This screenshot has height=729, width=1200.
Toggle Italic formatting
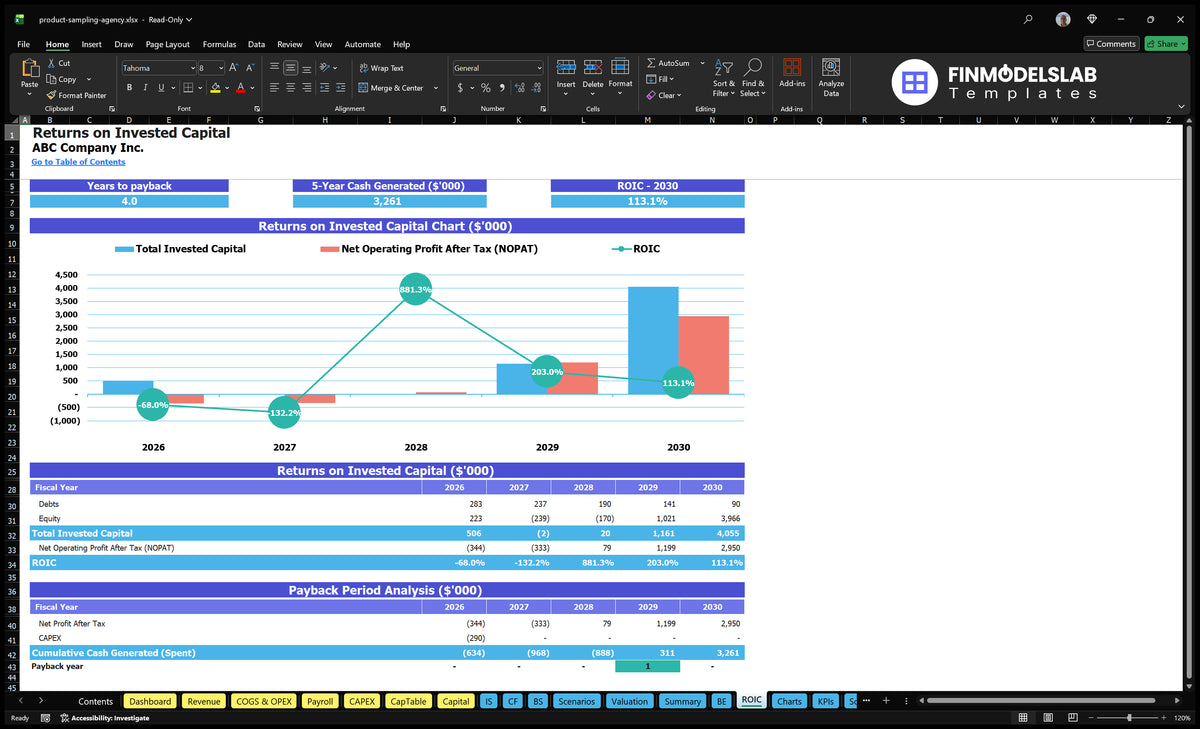click(x=146, y=88)
